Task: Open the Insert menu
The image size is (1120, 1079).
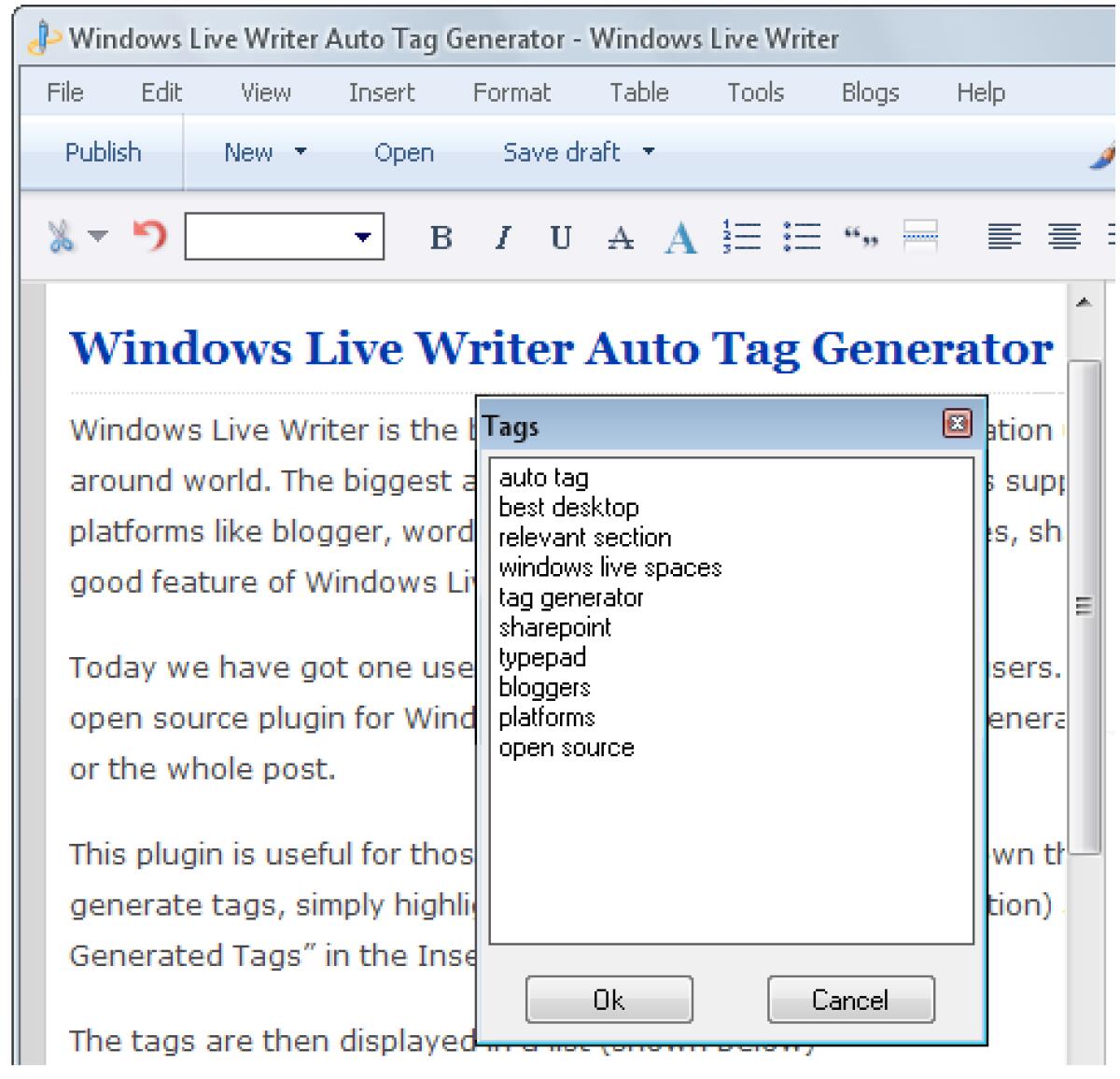Action: tap(382, 92)
